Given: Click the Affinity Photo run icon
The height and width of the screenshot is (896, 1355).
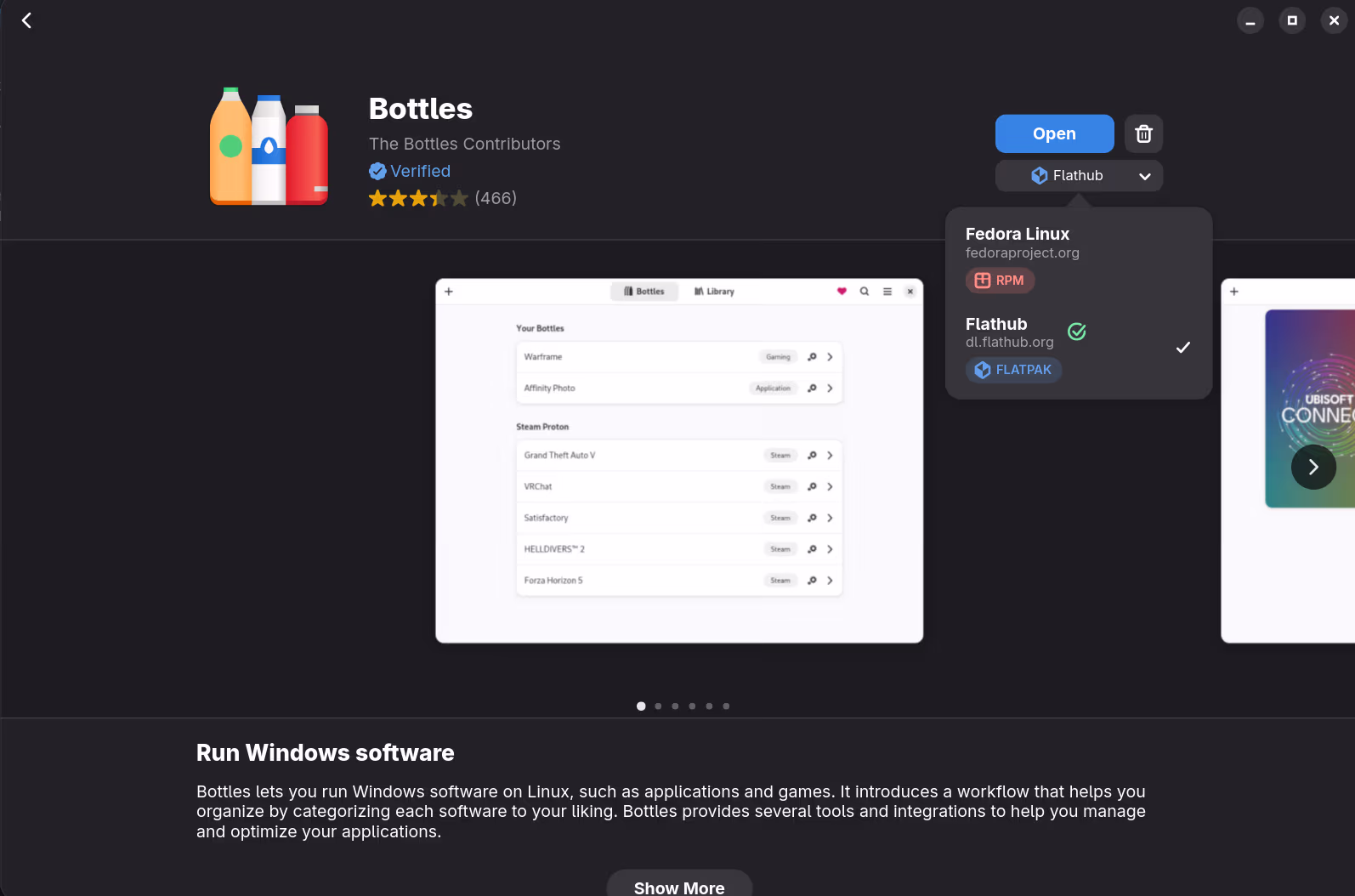Looking at the screenshot, I should [x=812, y=388].
